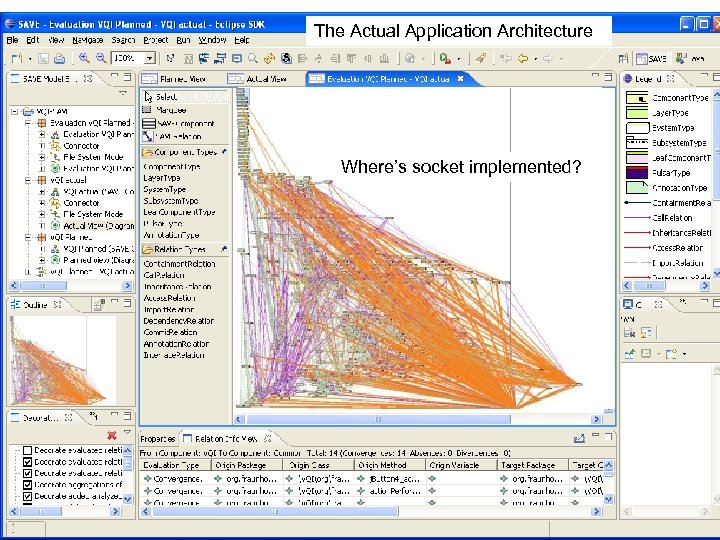
Task: Uncheck the Decorate aggregations of checkbox
Action: [x=28, y=484]
